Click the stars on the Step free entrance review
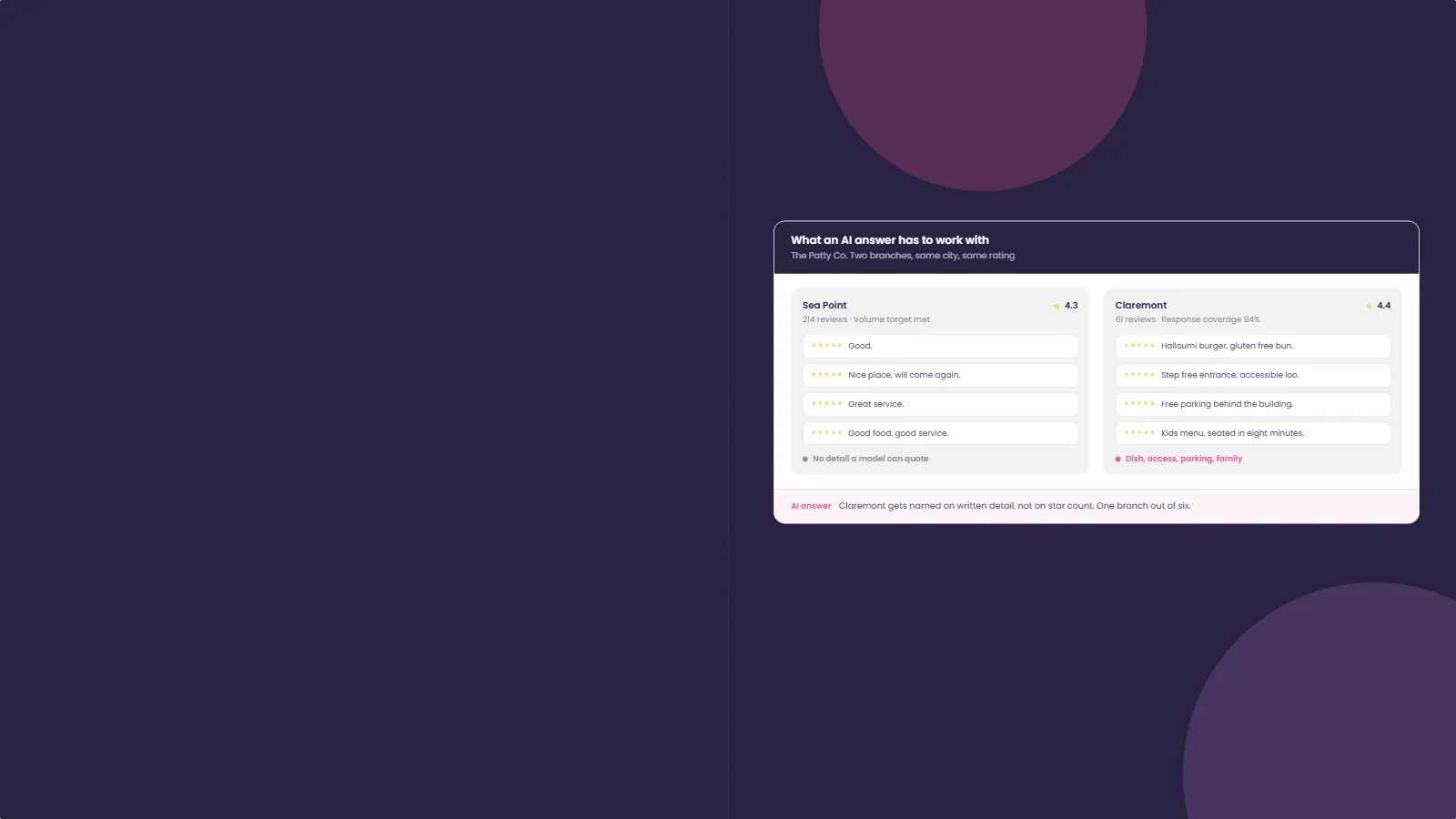The width and height of the screenshot is (1456, 819). click(x=1139, y=375)
